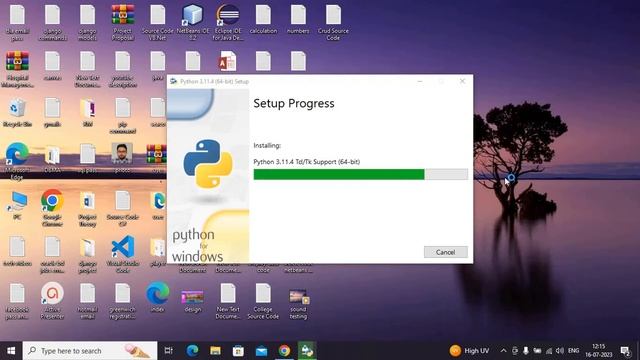Screen dimensions: 640x360
Task: Select the Visual Studio Code shortcut
Action: (122, 253)
